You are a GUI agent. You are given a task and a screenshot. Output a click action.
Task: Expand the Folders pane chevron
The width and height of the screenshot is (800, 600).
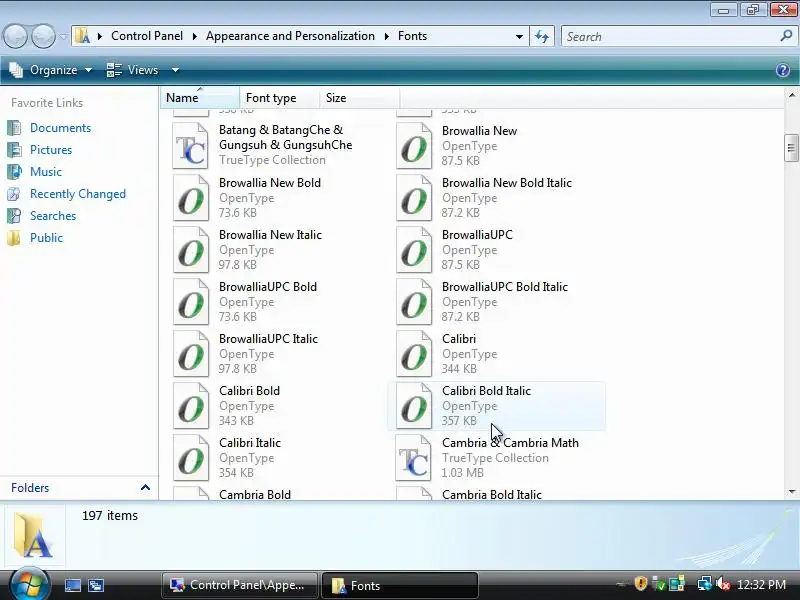point(145,488)
